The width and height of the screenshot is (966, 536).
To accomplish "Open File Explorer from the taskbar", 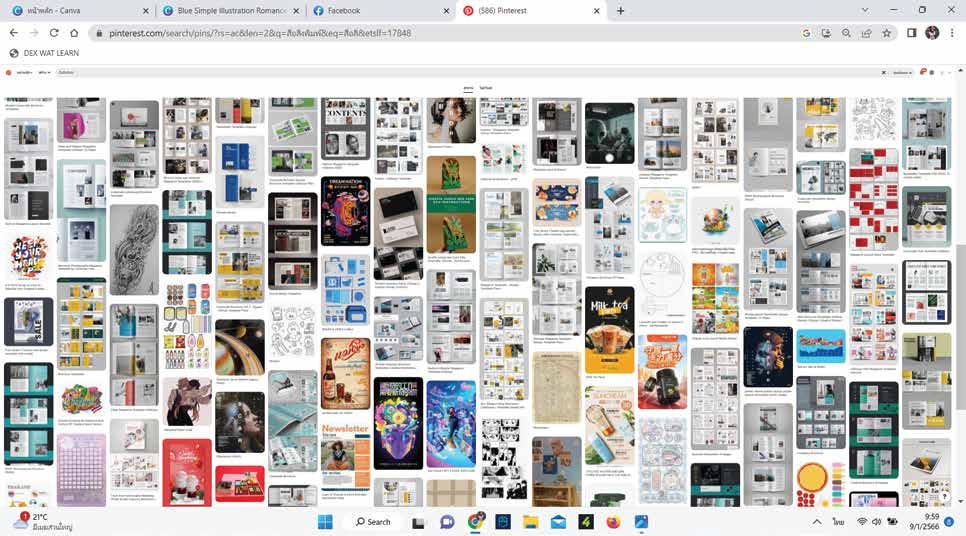I will pyautogui.click(x=530, y=522).
